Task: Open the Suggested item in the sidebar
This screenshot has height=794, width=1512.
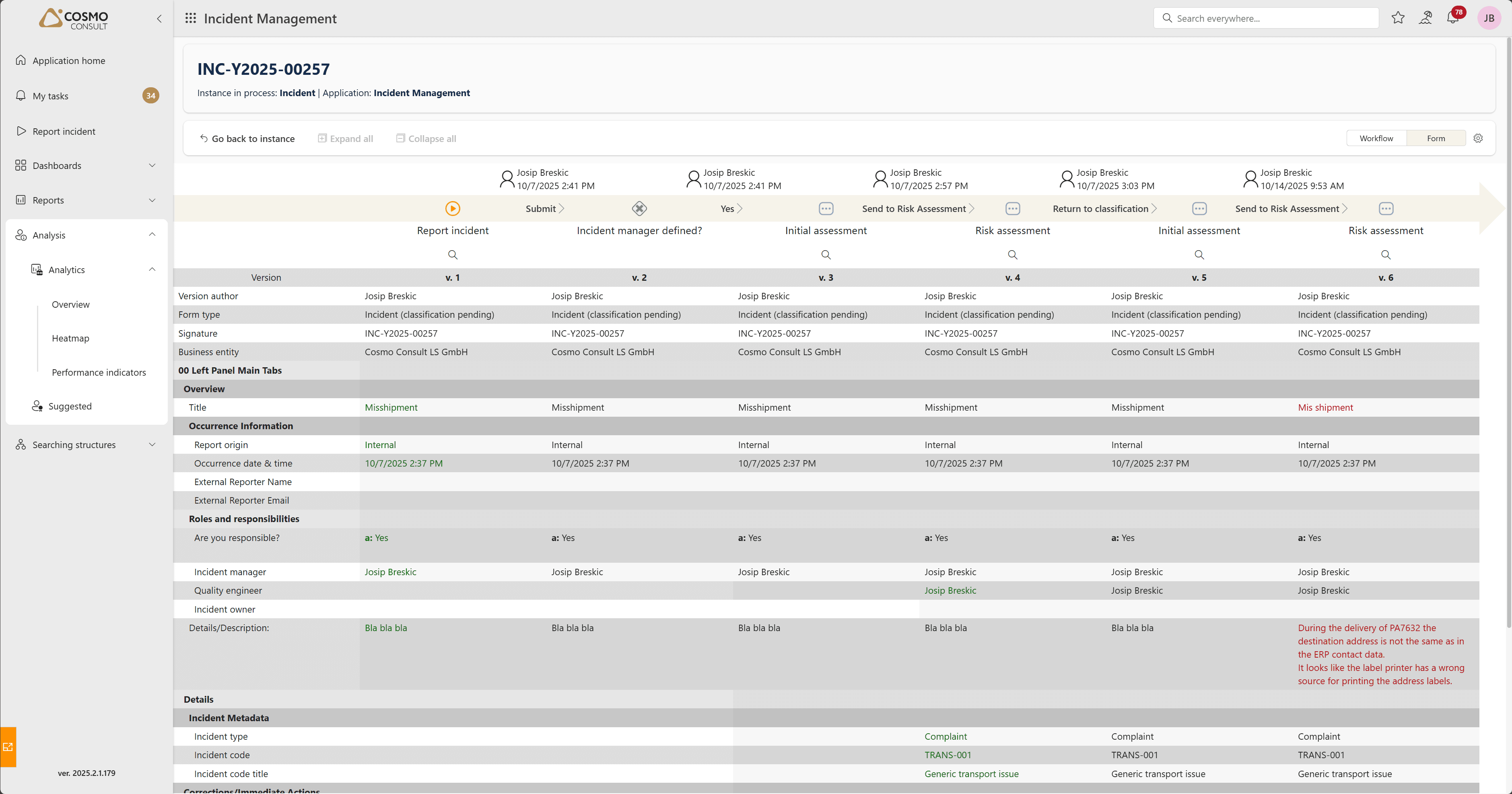Action: point(70,406)
